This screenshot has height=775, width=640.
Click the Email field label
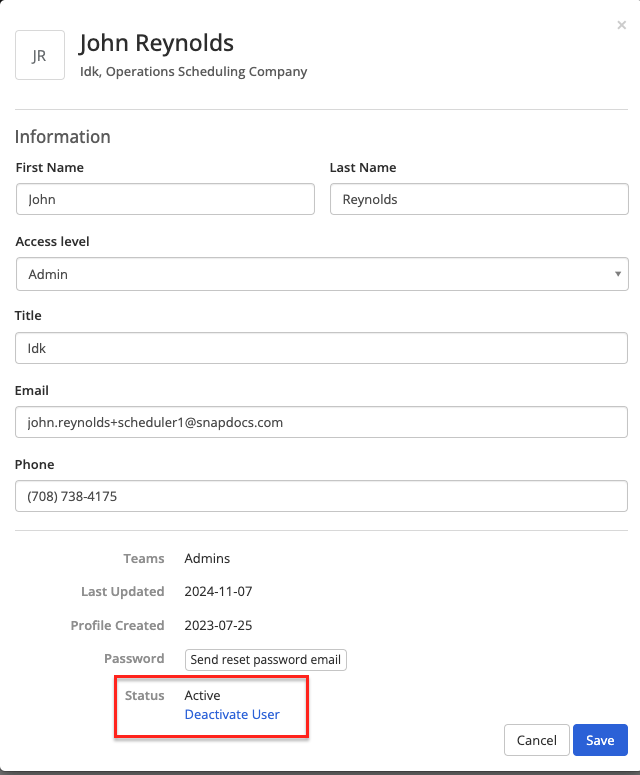(32, 390)
